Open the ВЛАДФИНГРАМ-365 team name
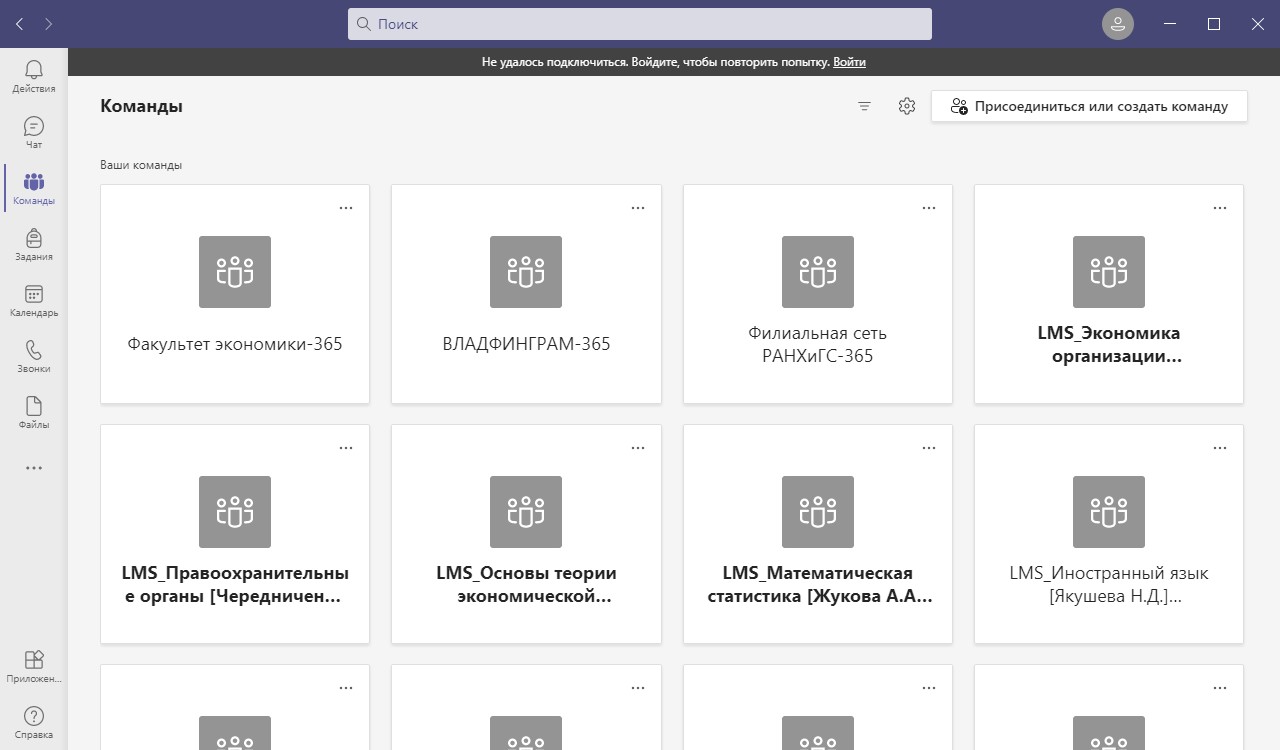Image resolution: width=1280 pixels, height=750 pixels. 526,344
